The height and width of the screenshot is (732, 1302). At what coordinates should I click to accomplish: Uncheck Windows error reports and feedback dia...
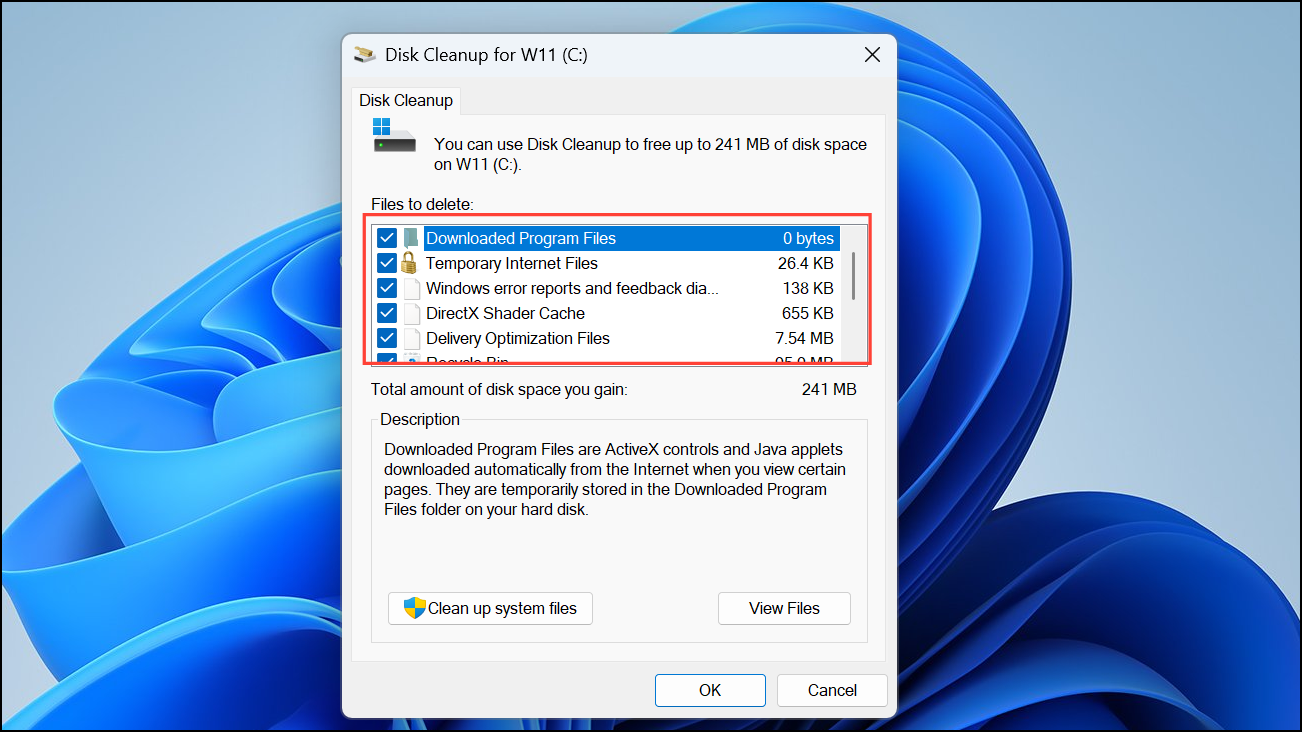point(387,288)
